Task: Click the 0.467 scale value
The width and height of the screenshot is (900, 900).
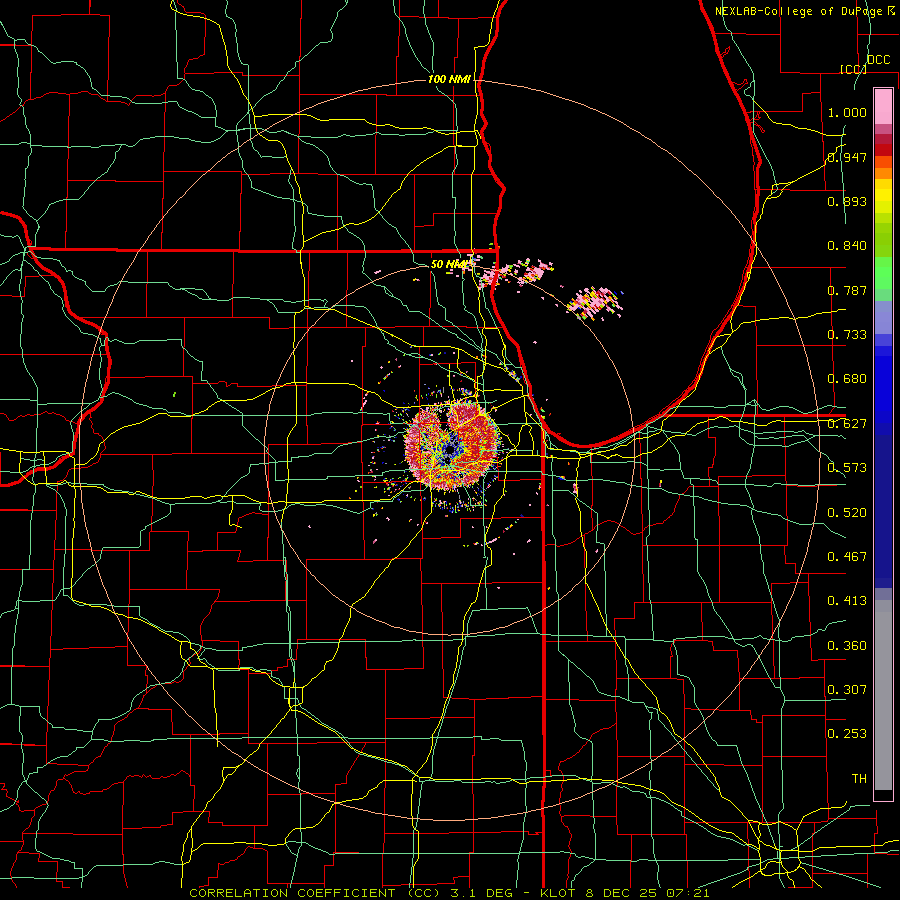Action: (847, 557)
